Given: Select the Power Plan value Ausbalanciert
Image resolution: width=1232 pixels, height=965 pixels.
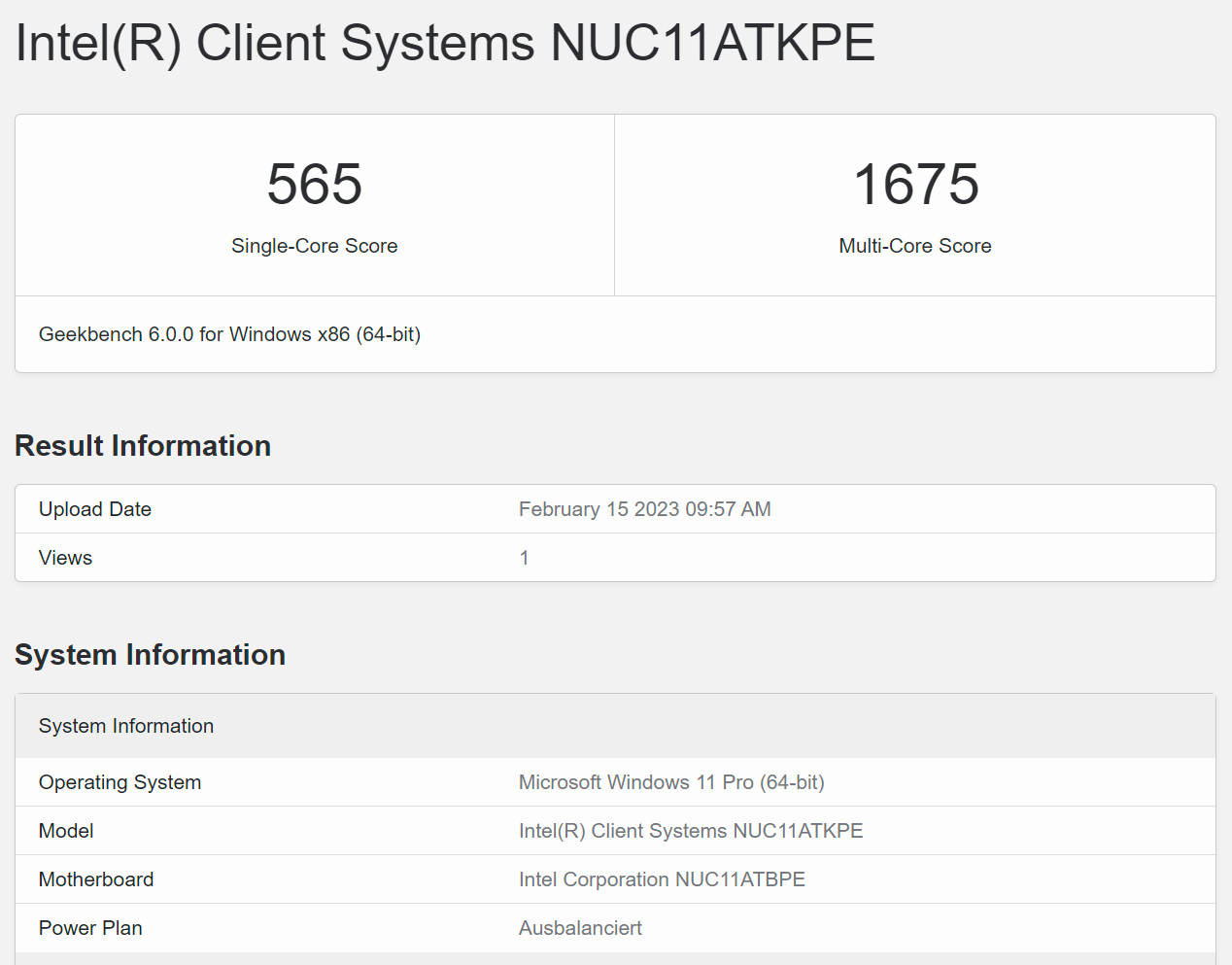Looking at the screenshot, I should click(580, 928).
